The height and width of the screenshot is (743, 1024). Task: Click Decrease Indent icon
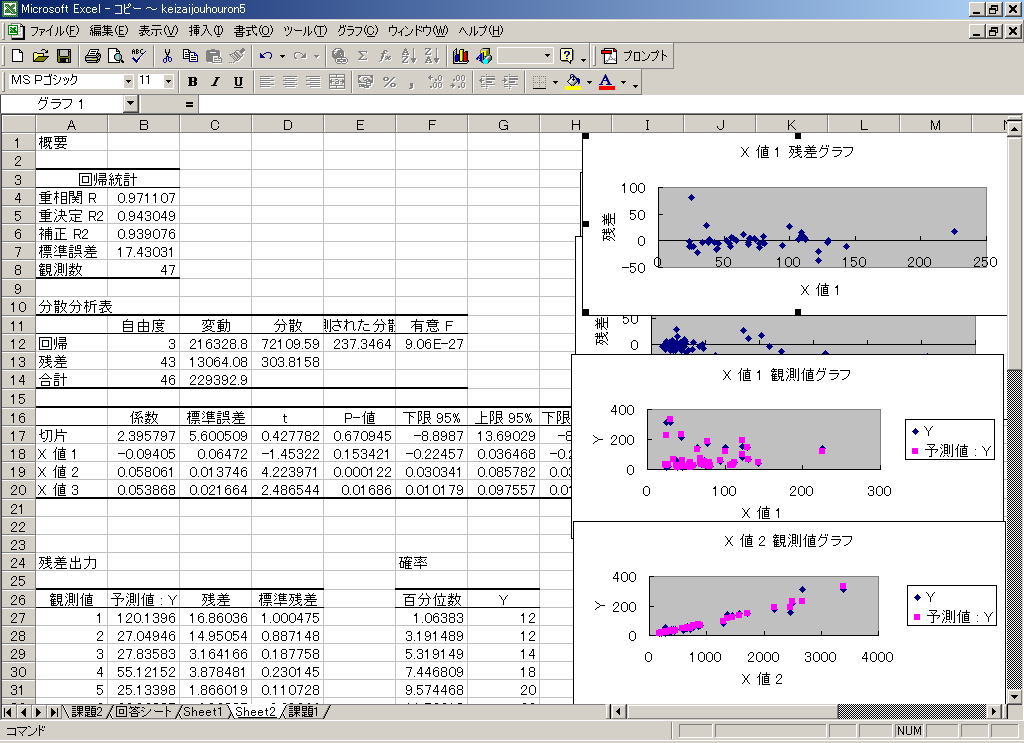tap(487, 82)
